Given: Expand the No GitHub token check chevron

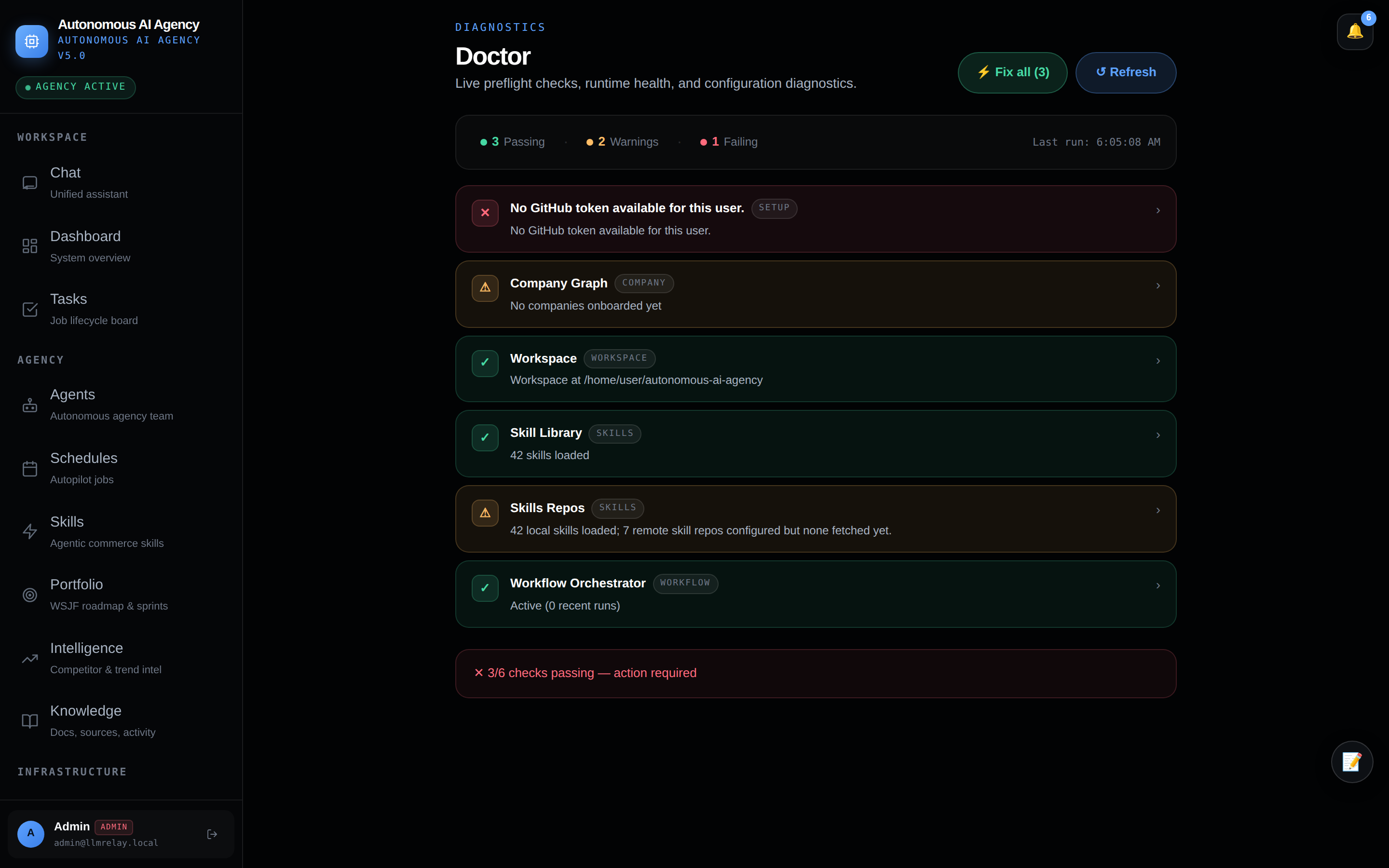Looking at the screenshot, I should (x=1158, y=211).
